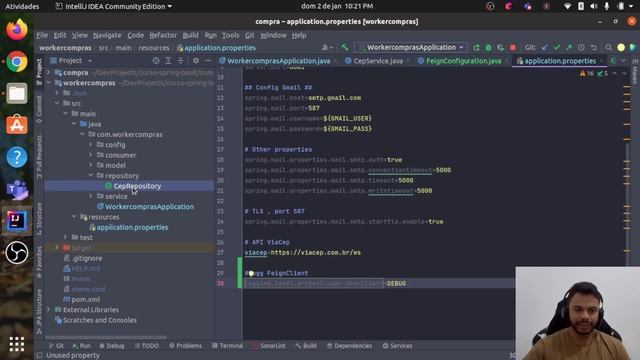Open the Problems tool window
This screenshot has width=640, height=360.
coord(185,346)
